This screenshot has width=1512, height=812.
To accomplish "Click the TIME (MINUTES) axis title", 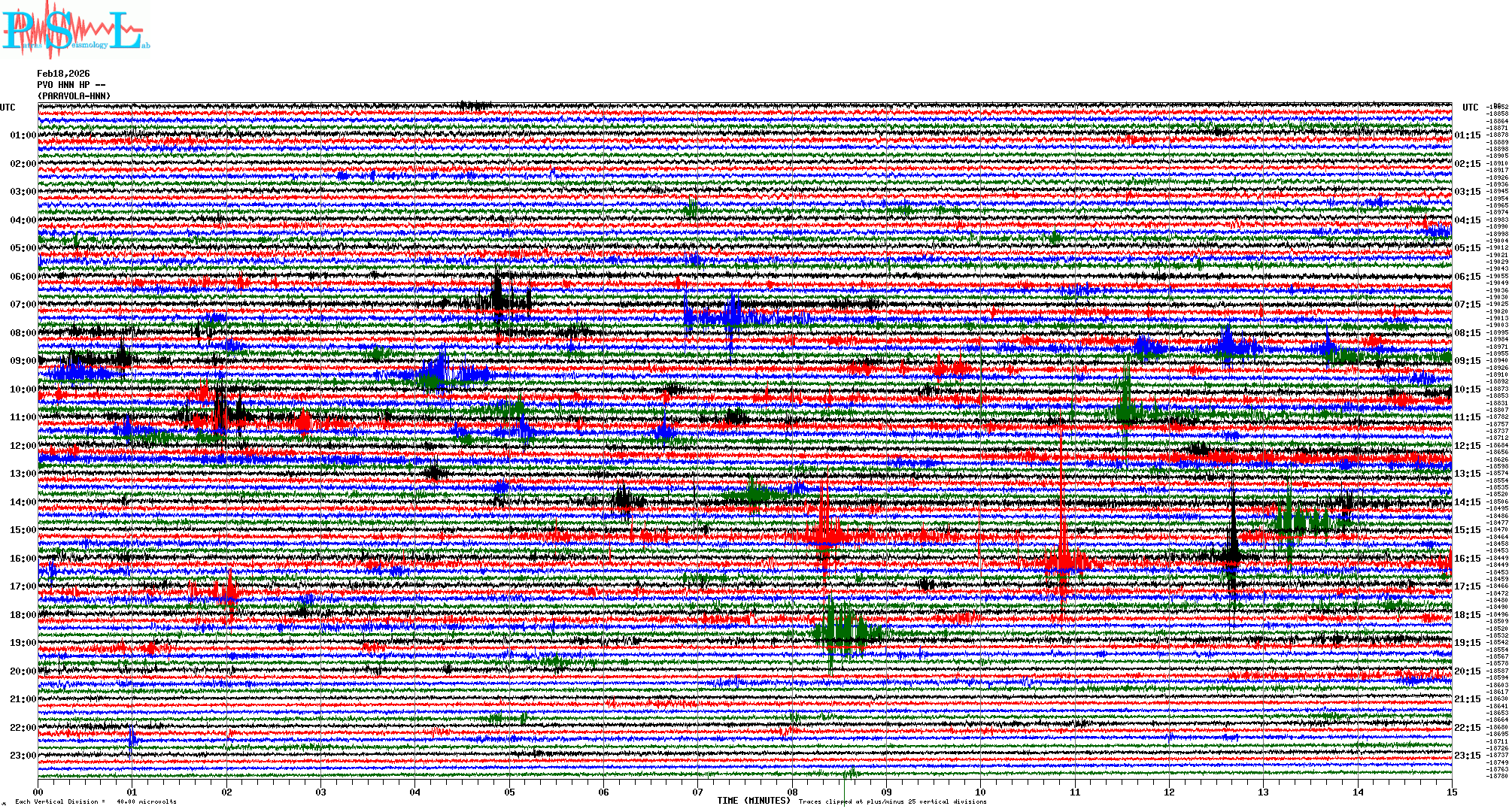I will click(x=754, y=801).
